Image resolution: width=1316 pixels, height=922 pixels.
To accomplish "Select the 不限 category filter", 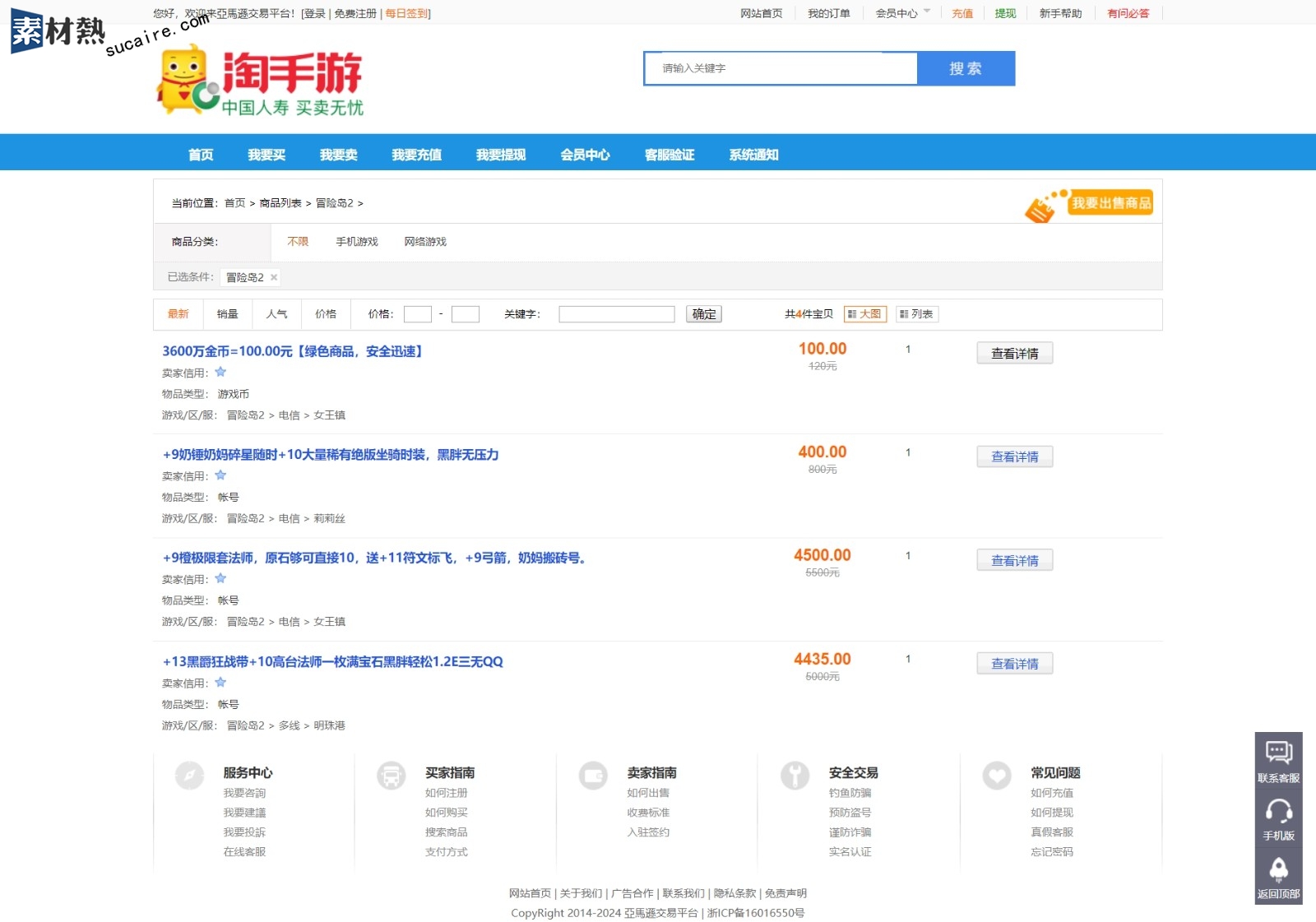I will [298, 242].
